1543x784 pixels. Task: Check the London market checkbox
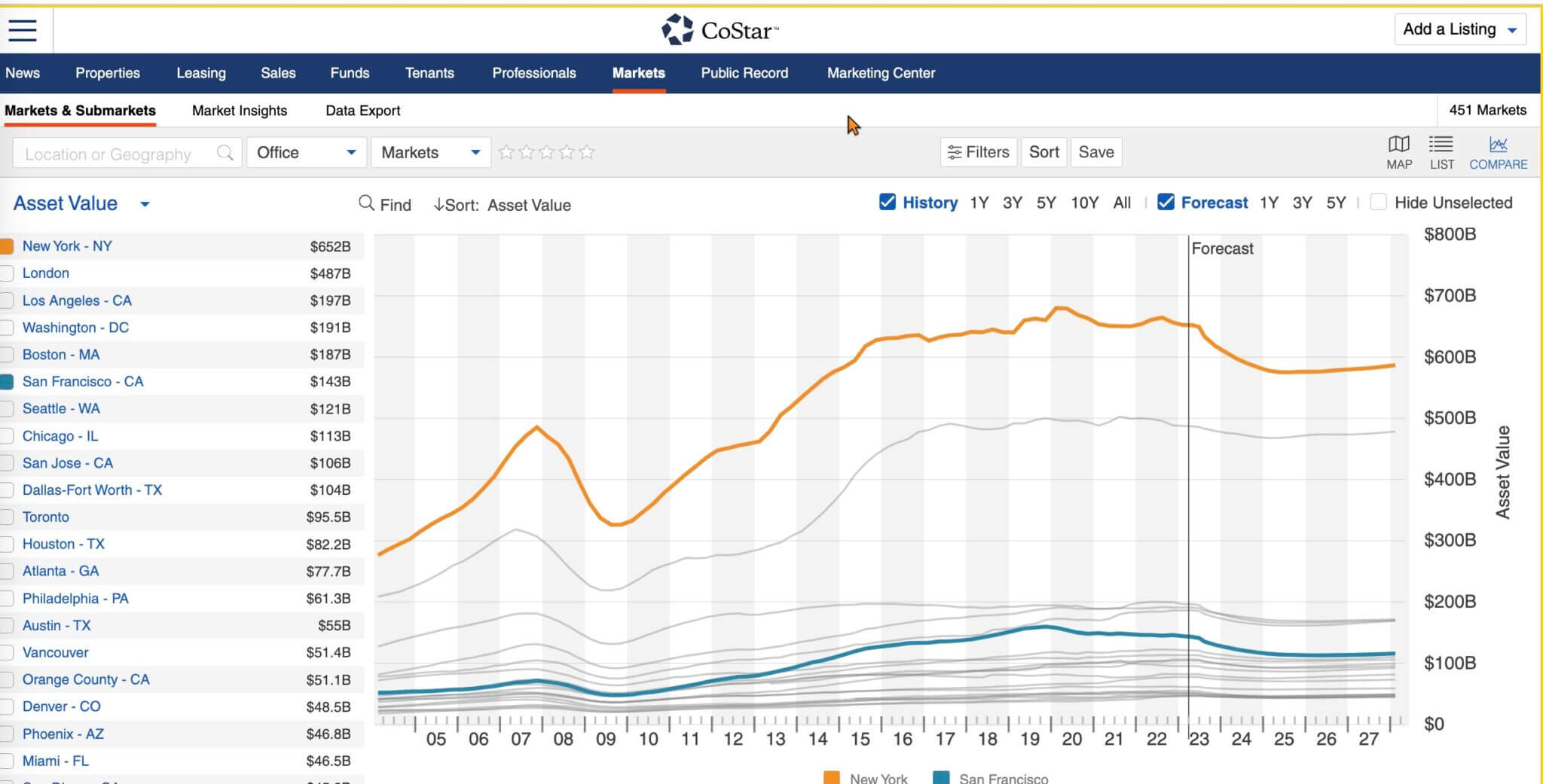click(x=7, y=273)
